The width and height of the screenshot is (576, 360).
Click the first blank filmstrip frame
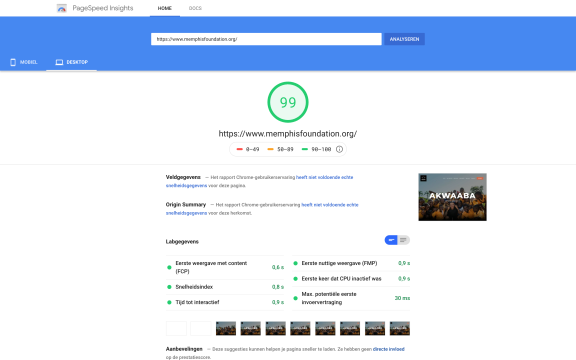pyautogui.click(x=176, y=328)
